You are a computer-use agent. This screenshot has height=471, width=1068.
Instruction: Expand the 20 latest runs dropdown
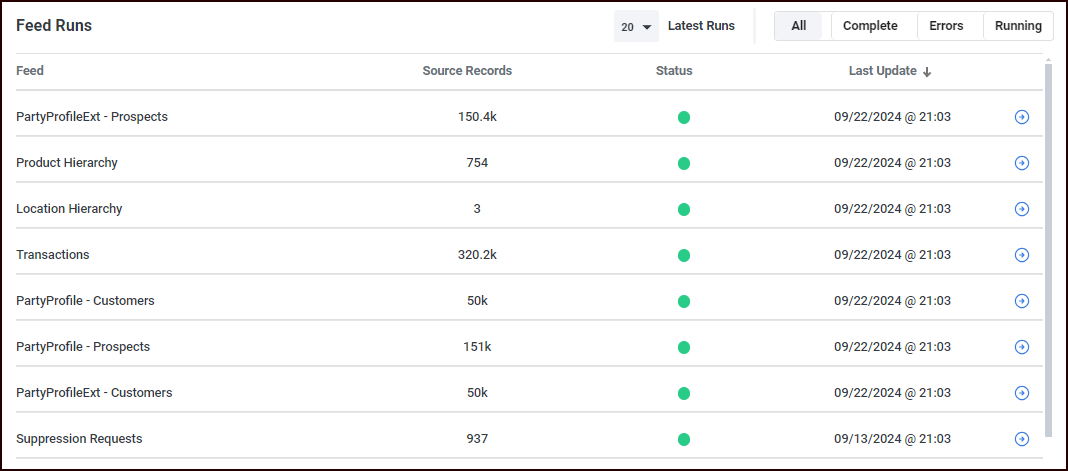[636, 27]
